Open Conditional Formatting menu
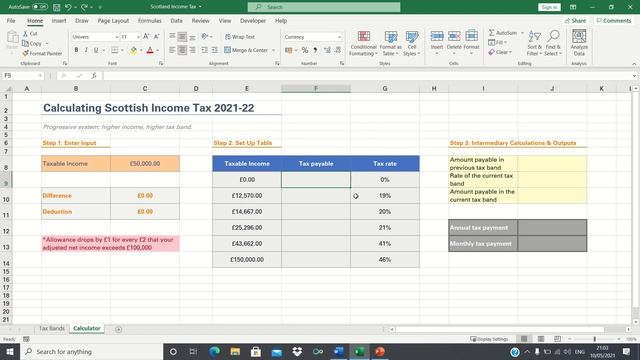 point(363,43)
